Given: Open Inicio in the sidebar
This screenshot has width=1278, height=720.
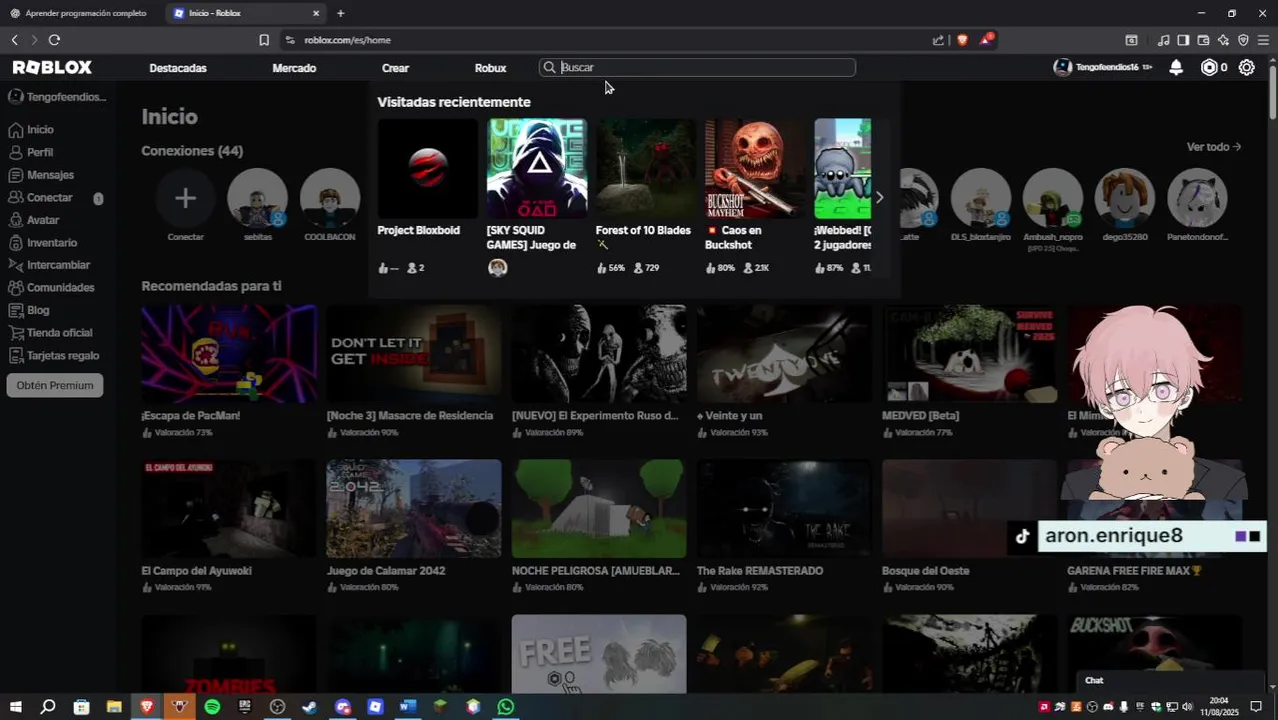Looking at the screenshot, I should [40, 129].
